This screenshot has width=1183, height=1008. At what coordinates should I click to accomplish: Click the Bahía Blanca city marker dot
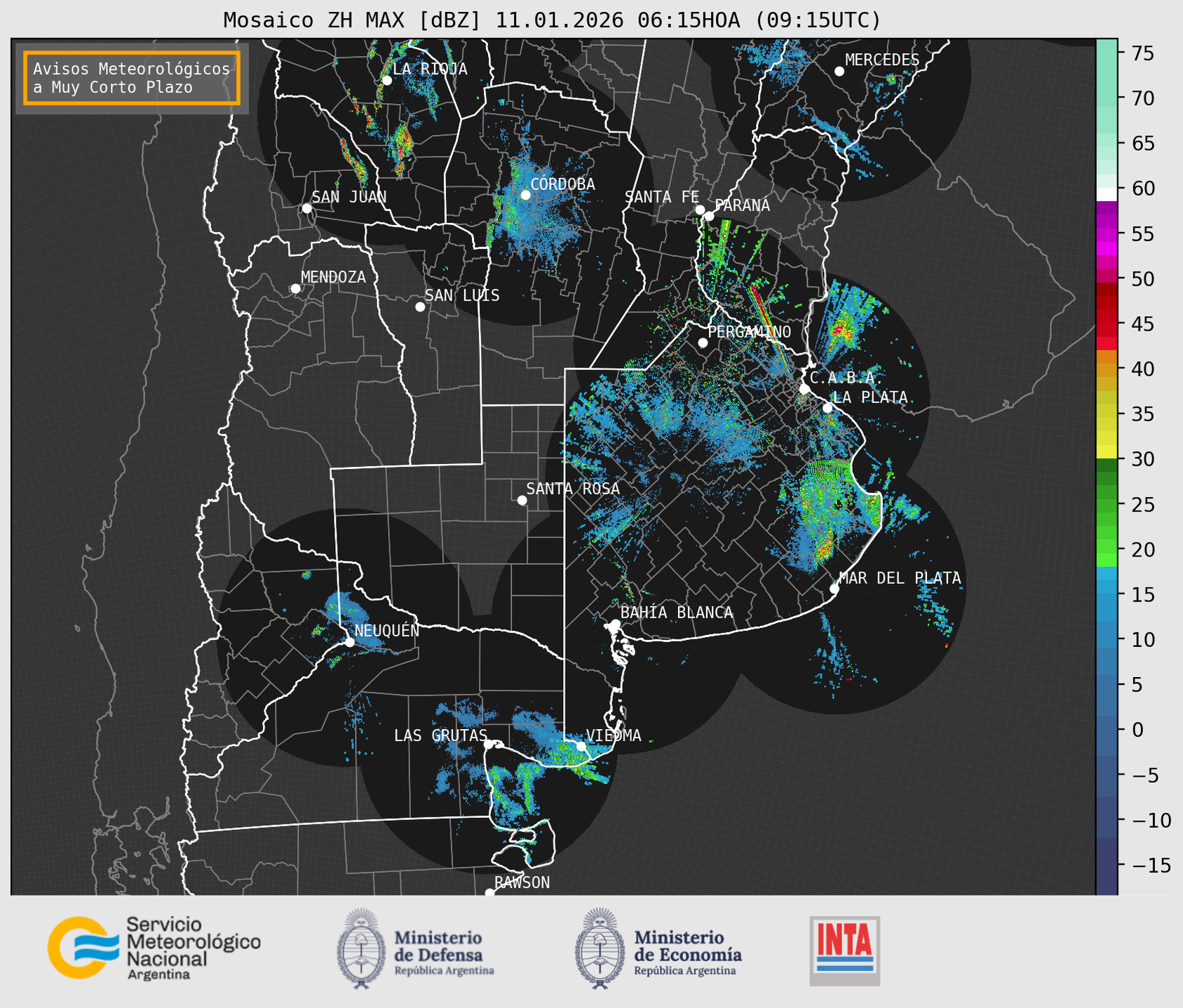click(615, 624)
